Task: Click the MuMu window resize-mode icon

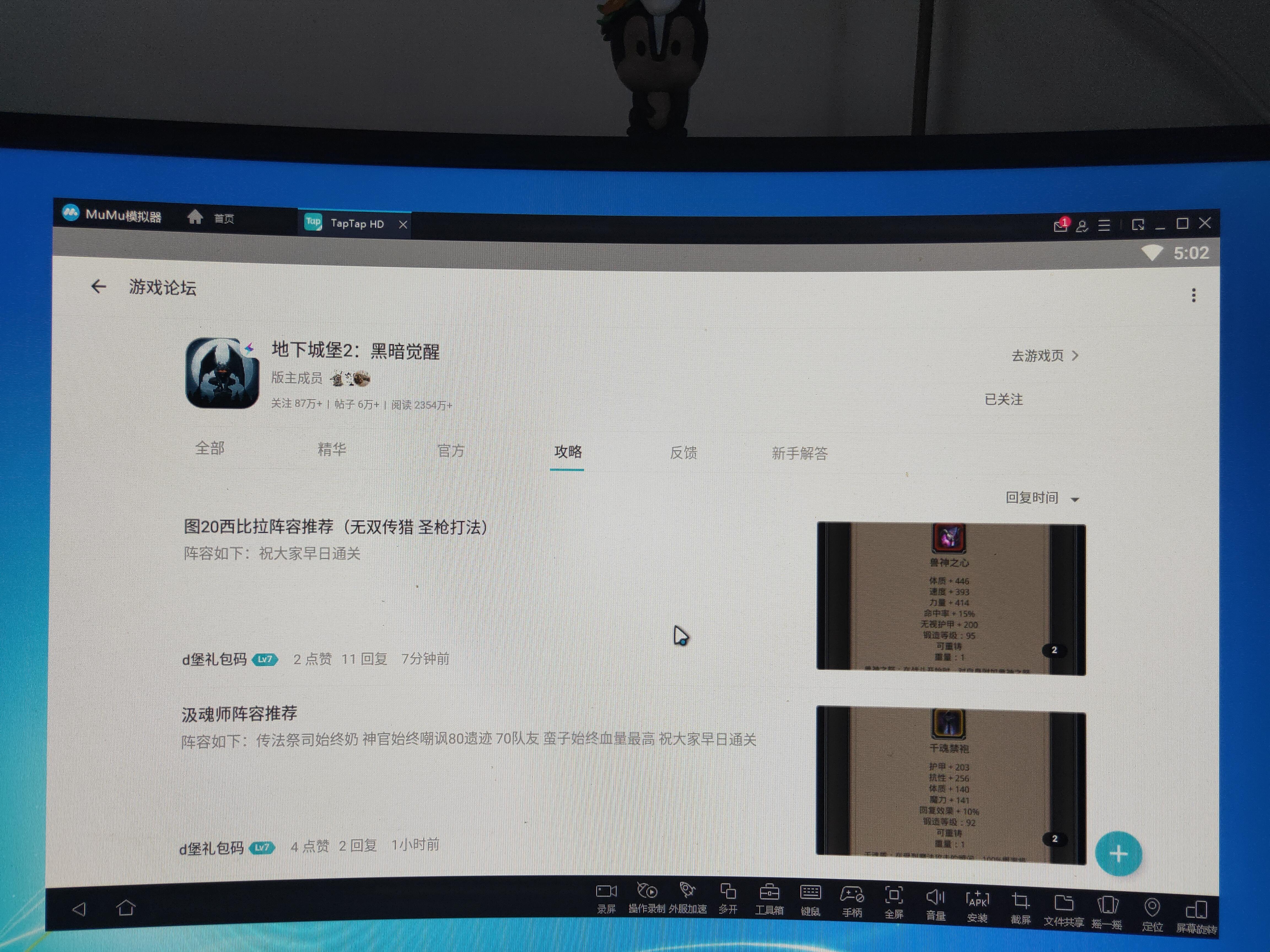Action: point(1138,225)
